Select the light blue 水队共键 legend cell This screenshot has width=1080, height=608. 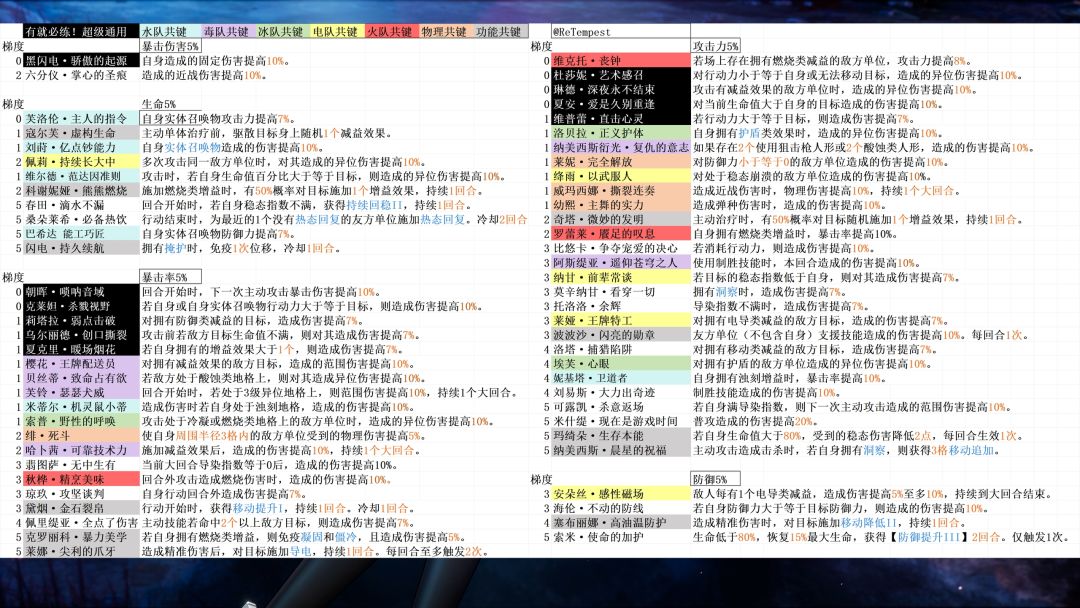coord(169,32)
